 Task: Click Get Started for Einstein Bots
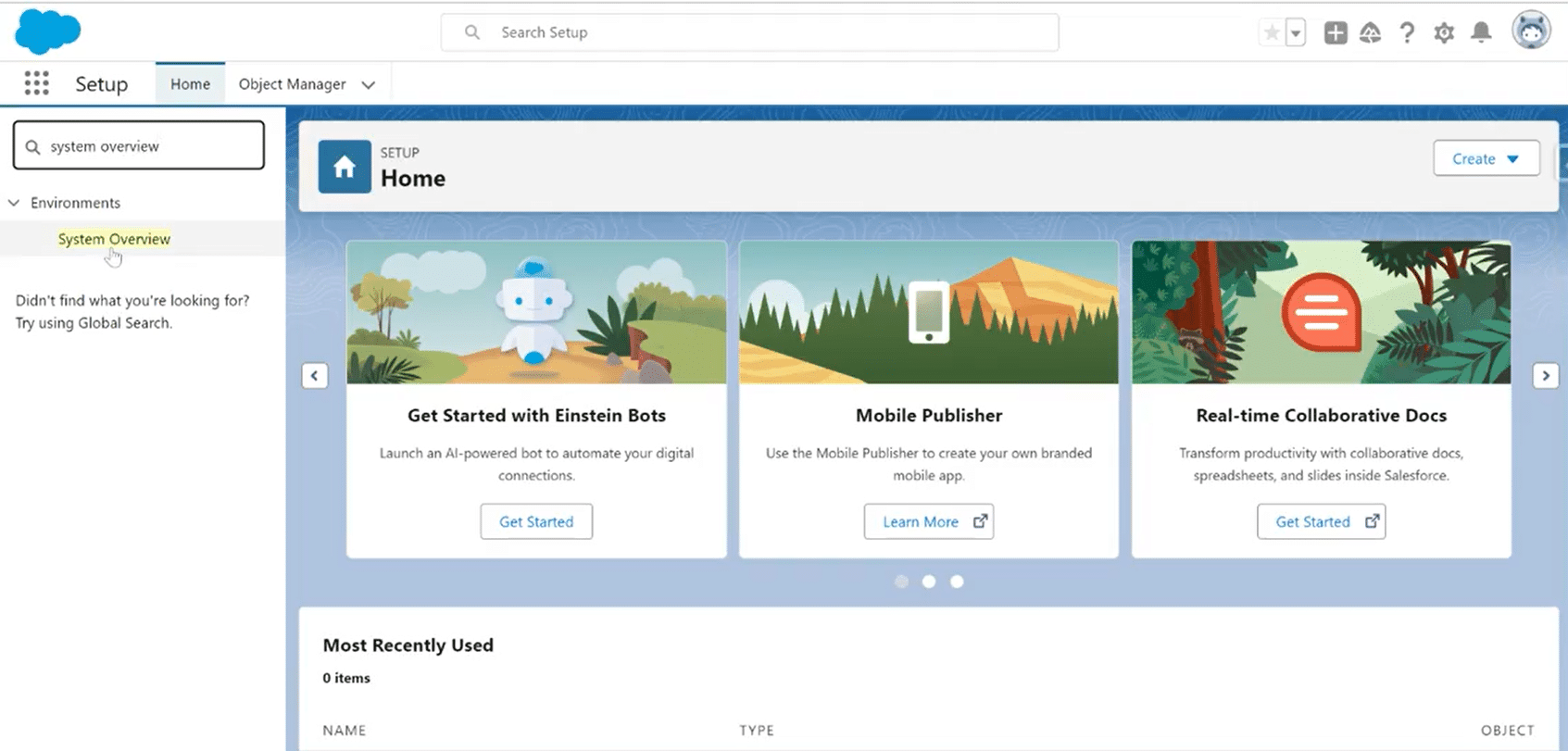pos(536,521)
